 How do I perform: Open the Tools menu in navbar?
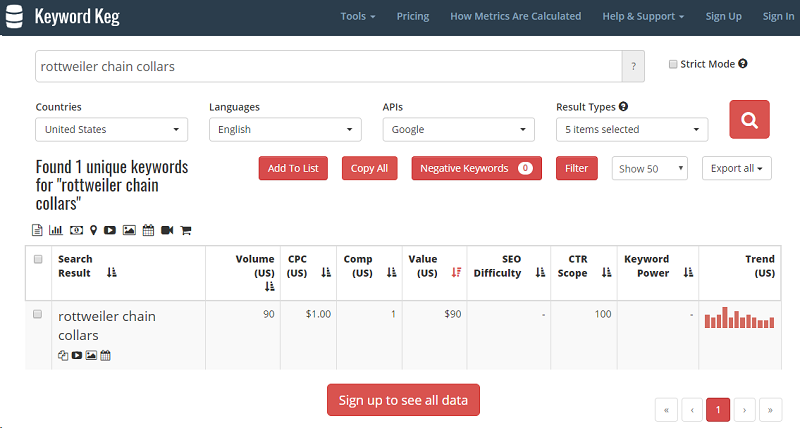[x=358, y=16]
